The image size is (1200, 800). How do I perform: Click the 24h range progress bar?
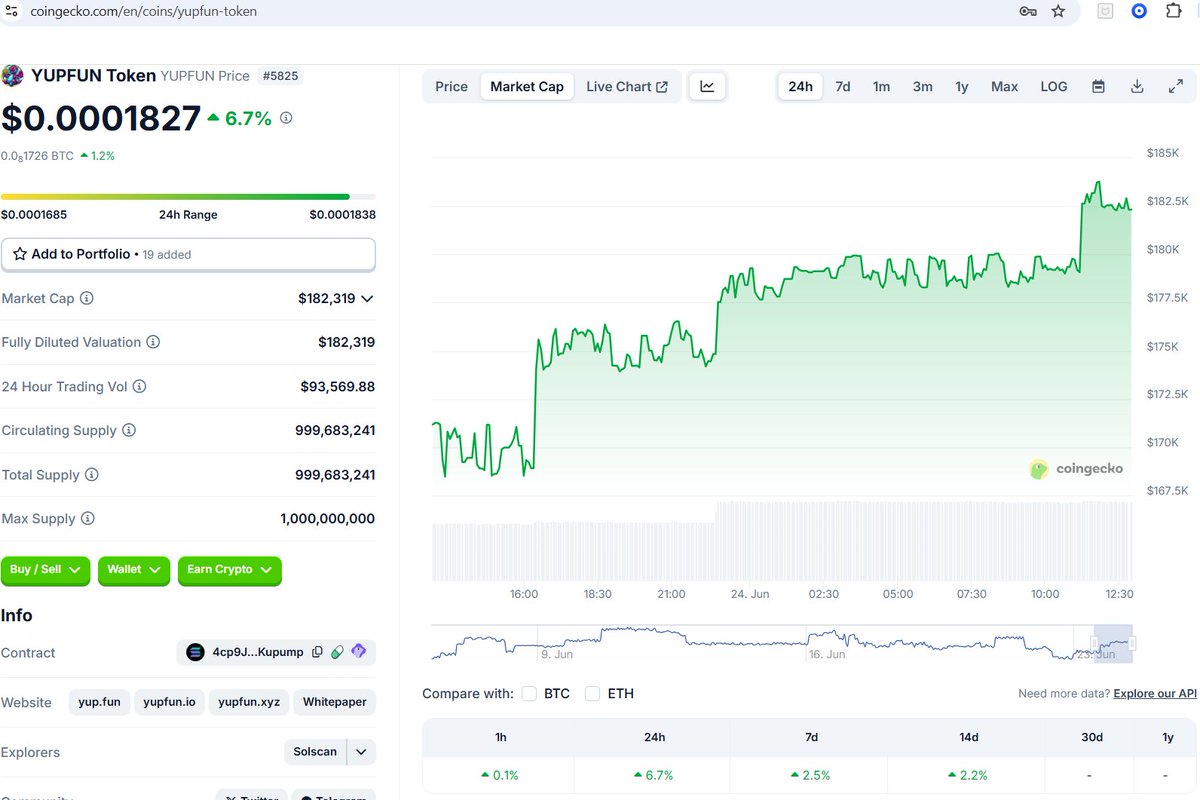188,196
